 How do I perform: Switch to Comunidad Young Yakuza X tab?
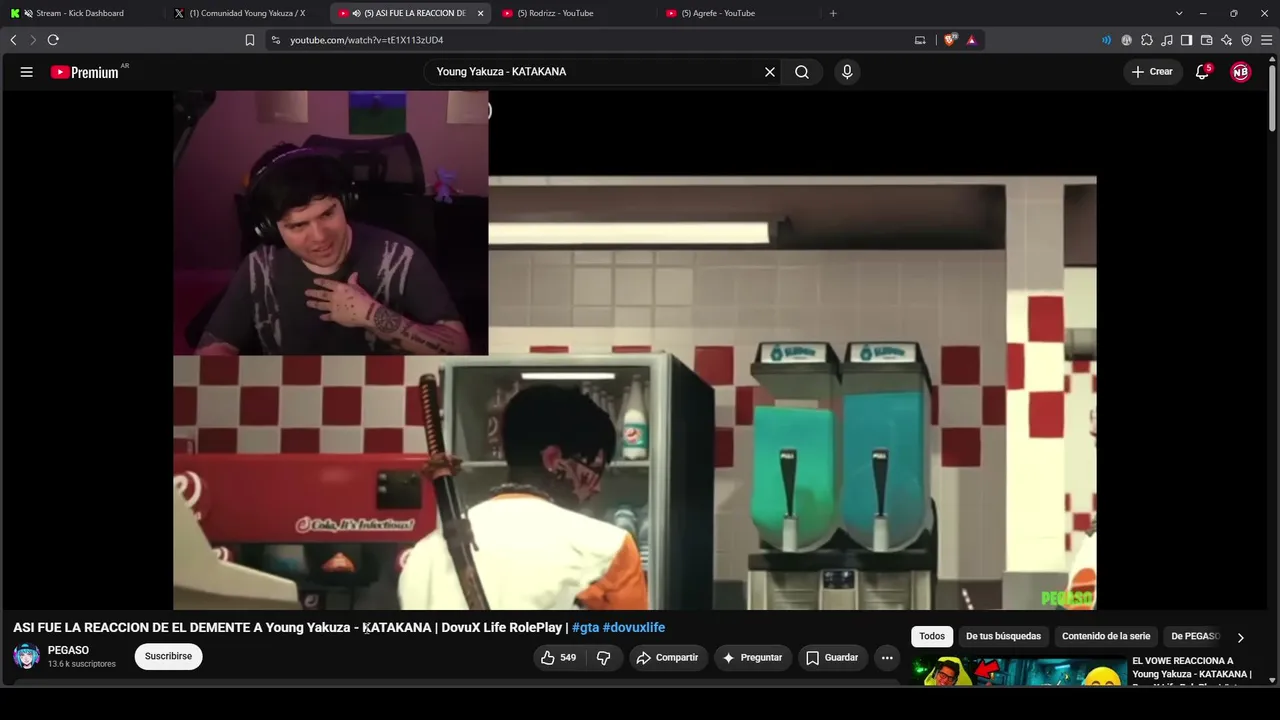point(247,13)
